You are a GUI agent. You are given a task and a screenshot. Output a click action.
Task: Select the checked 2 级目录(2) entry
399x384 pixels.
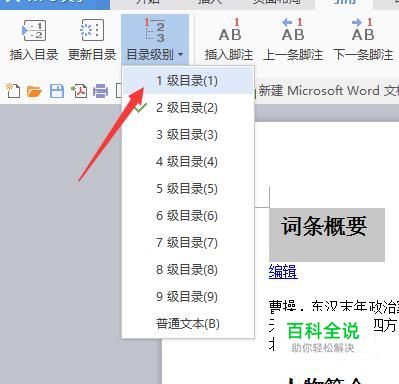[x=188, y=108]
